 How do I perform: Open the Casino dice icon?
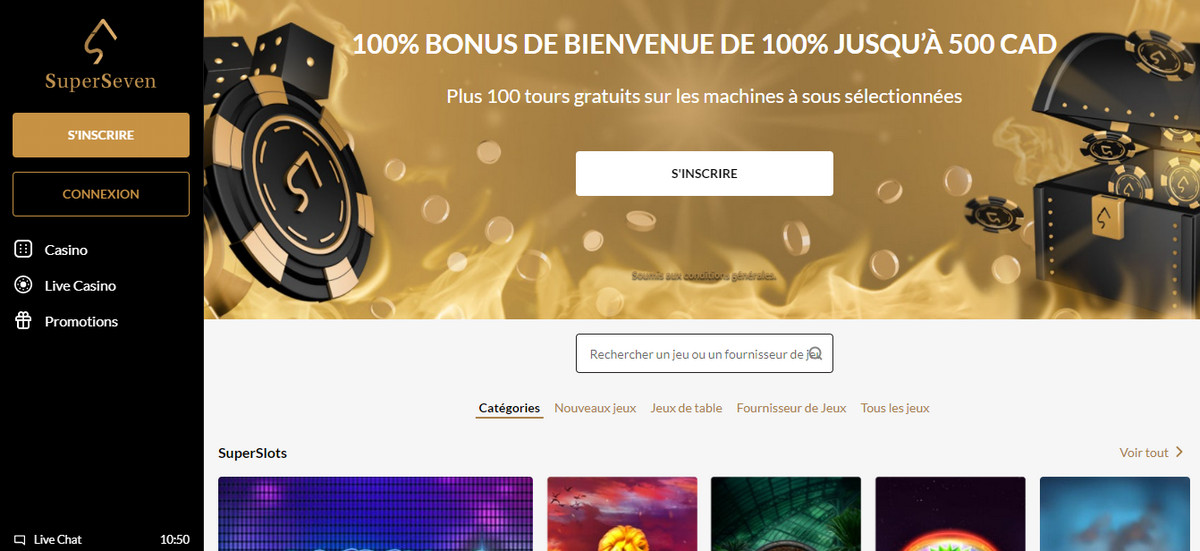pyautogui.click(x=23, y=249)
